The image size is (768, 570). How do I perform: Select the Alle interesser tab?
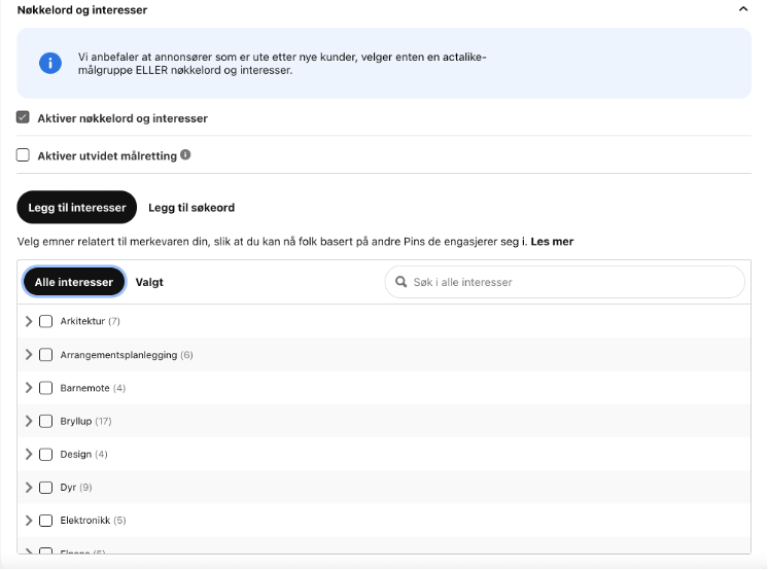[74, 282]
